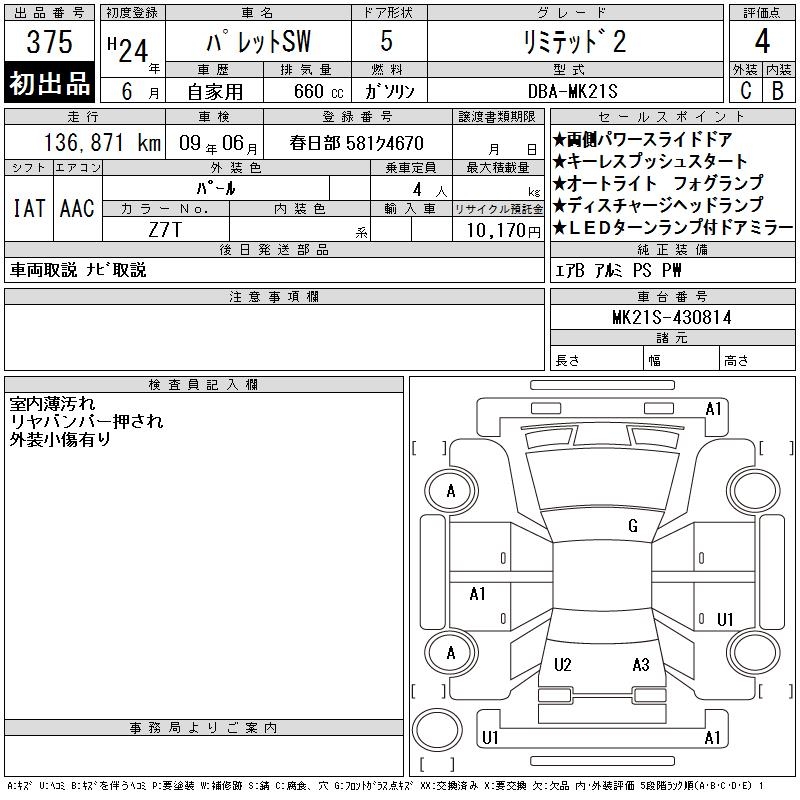Image resolution: width=800 pixels, height=800 pixels.
Task: Select chassis number MK21S-430814
Action: point(672,318)
